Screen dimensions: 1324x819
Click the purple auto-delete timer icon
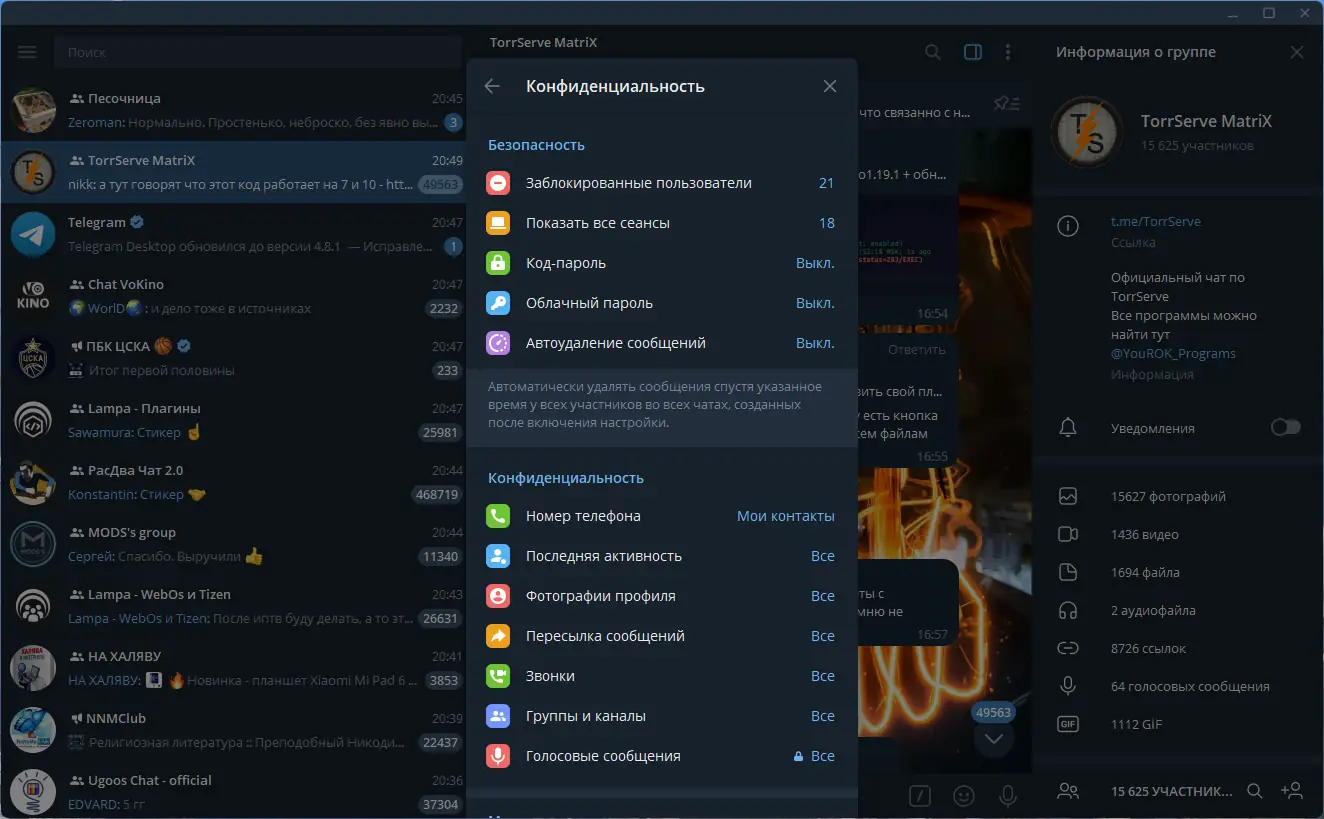point(498,343)
